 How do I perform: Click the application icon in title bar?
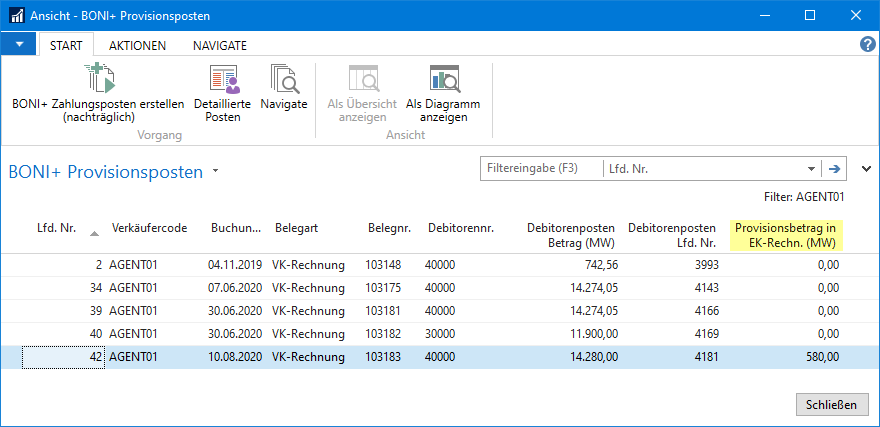click(16, 16)
